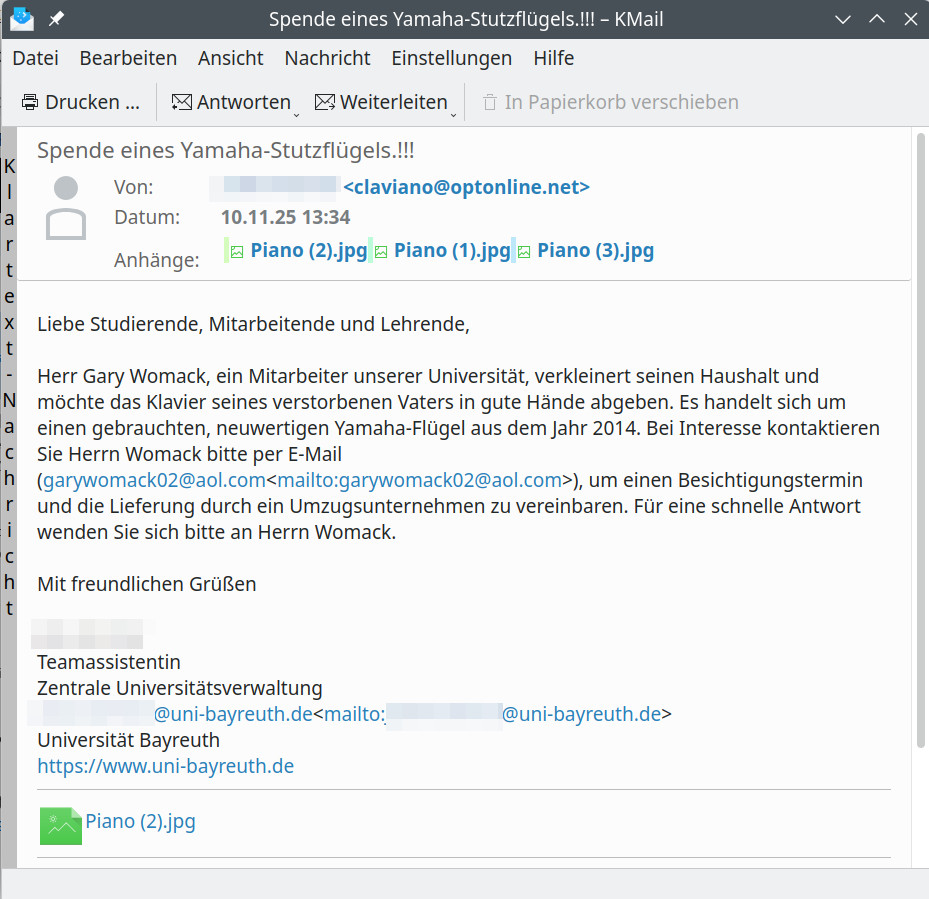
Task: Click the message pane vertical scrollbar
Action: pyautogui.click(x=920, y=440)
